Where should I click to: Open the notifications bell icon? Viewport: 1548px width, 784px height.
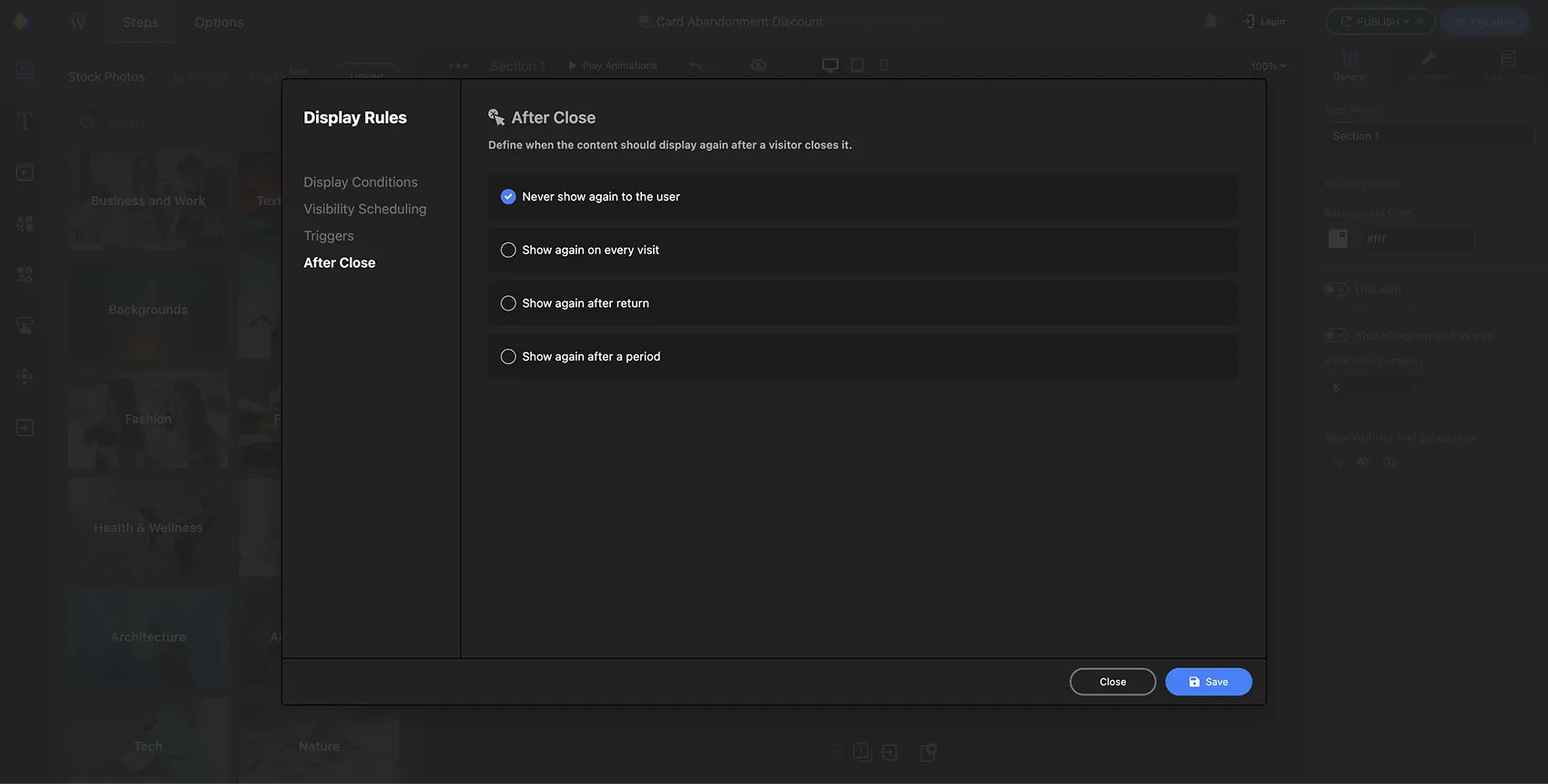[x=1210, y=21]
